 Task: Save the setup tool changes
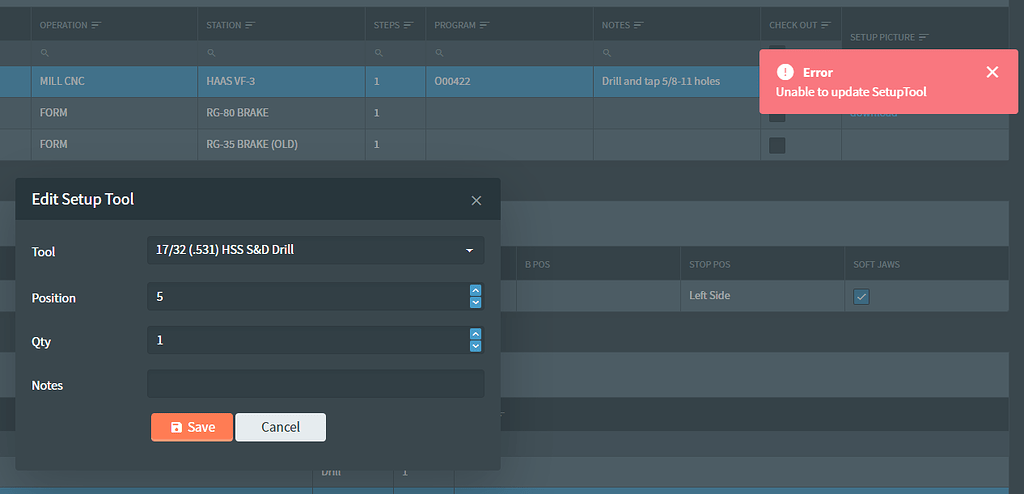click(x=192, y=427)
